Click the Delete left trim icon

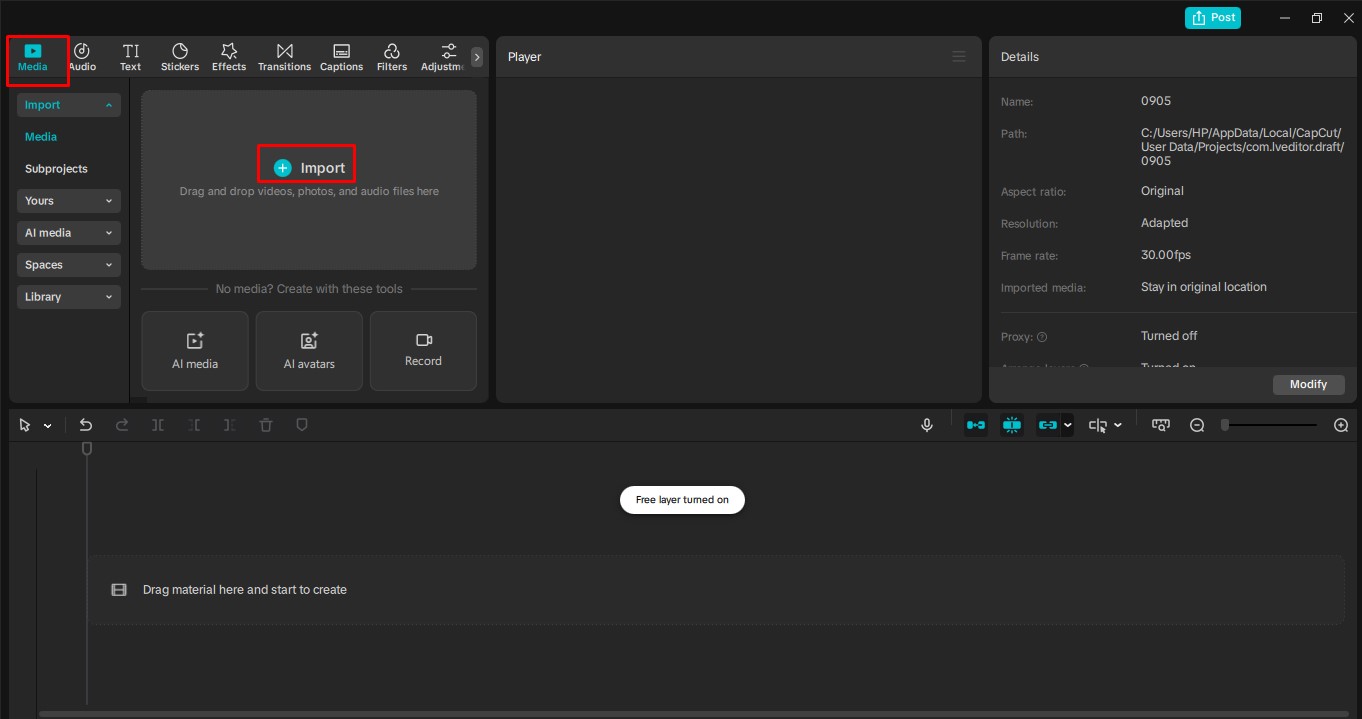[x=194, y=425]
